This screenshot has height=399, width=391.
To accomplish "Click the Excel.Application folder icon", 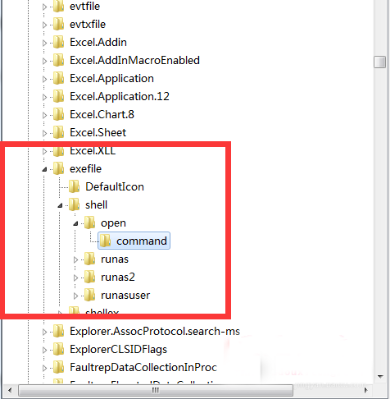I will coord(59,78).
